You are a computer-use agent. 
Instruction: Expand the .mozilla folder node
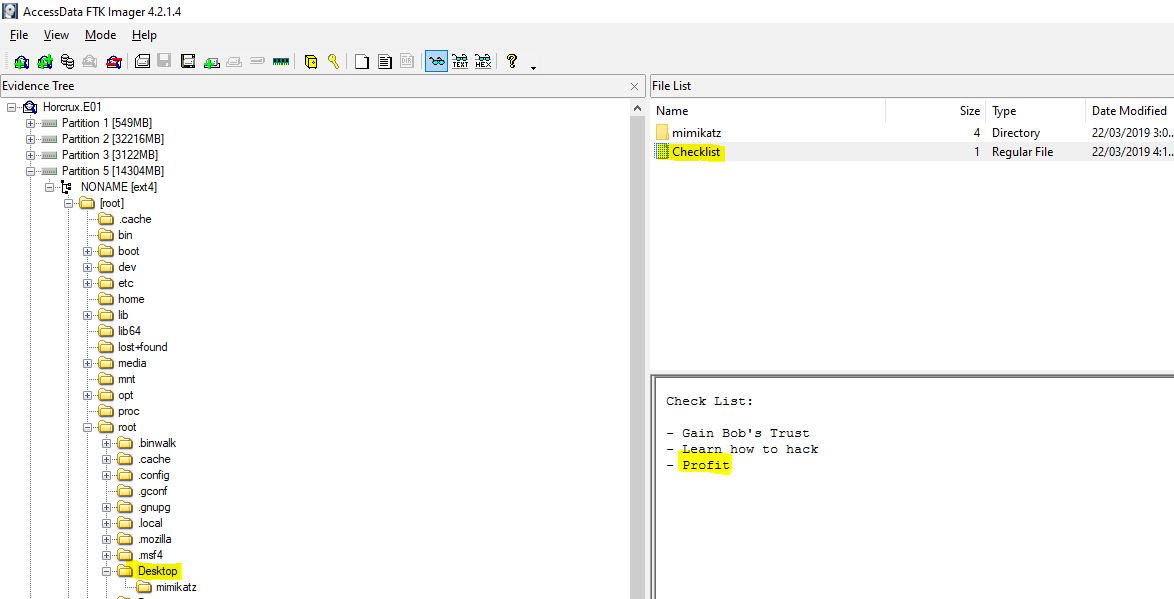tap(106, 539)
